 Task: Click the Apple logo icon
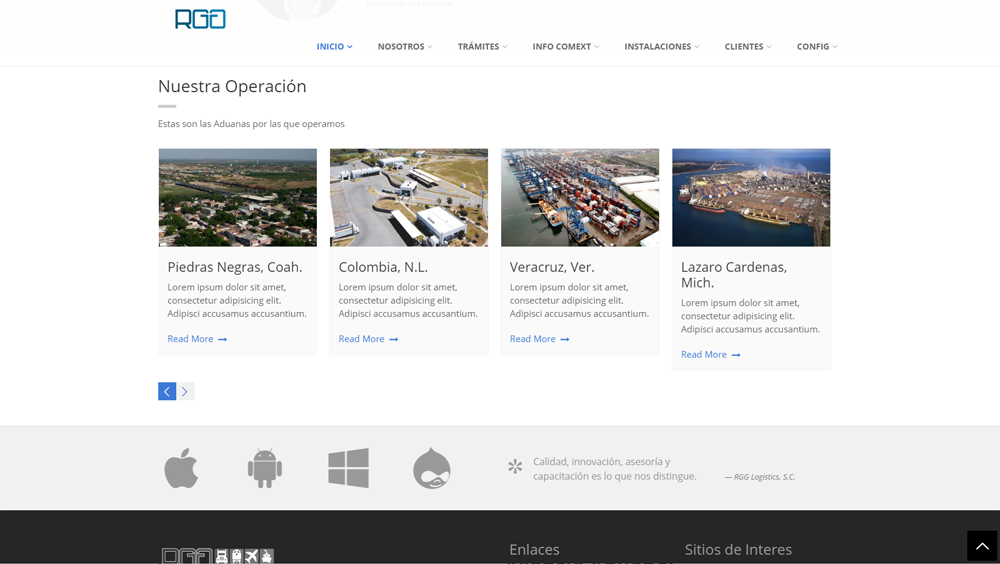click(x=181, y=468)
